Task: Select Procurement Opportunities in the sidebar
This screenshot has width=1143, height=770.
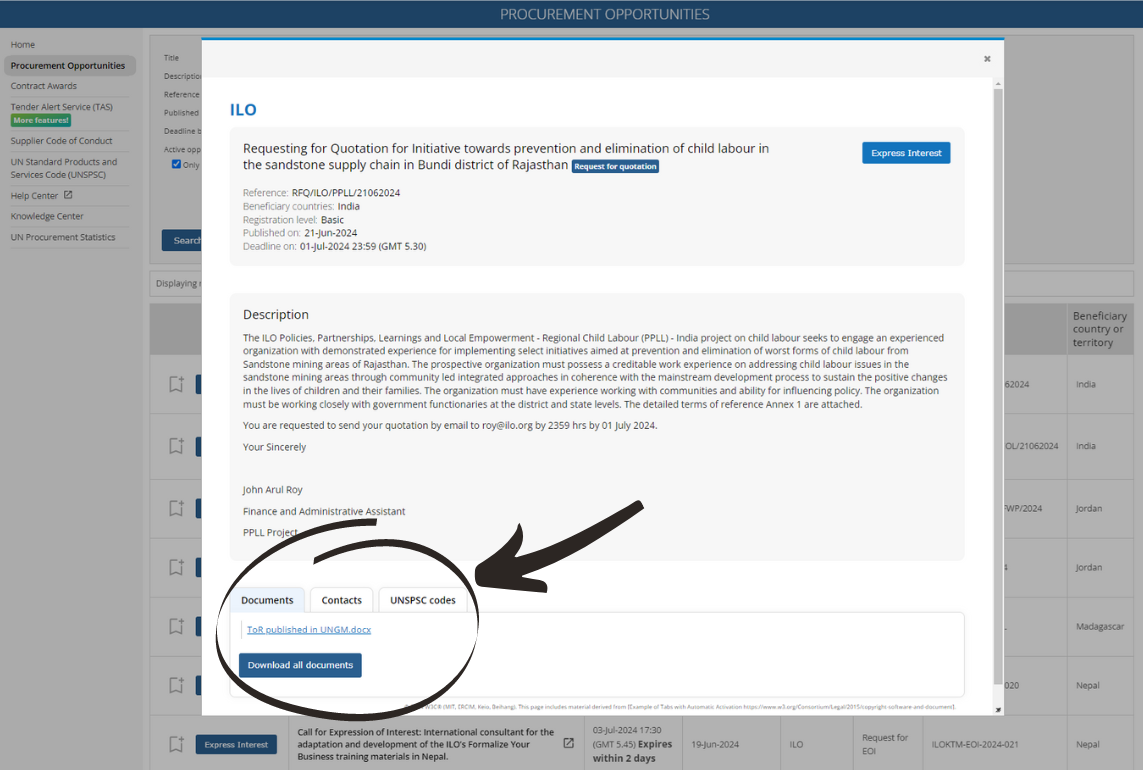Action: tap(68, 66)
